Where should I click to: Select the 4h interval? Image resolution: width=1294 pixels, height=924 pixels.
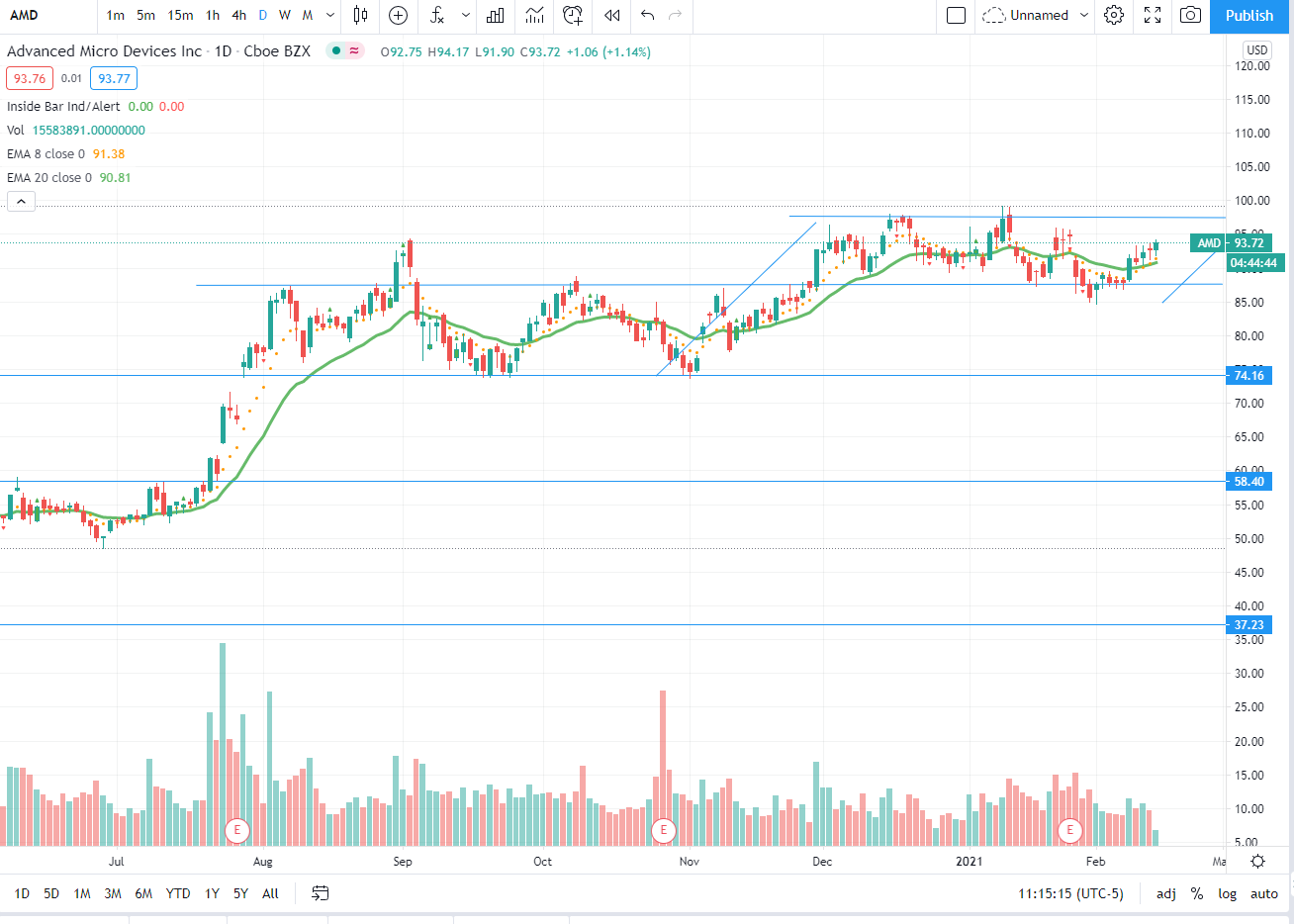click(239, 15)
